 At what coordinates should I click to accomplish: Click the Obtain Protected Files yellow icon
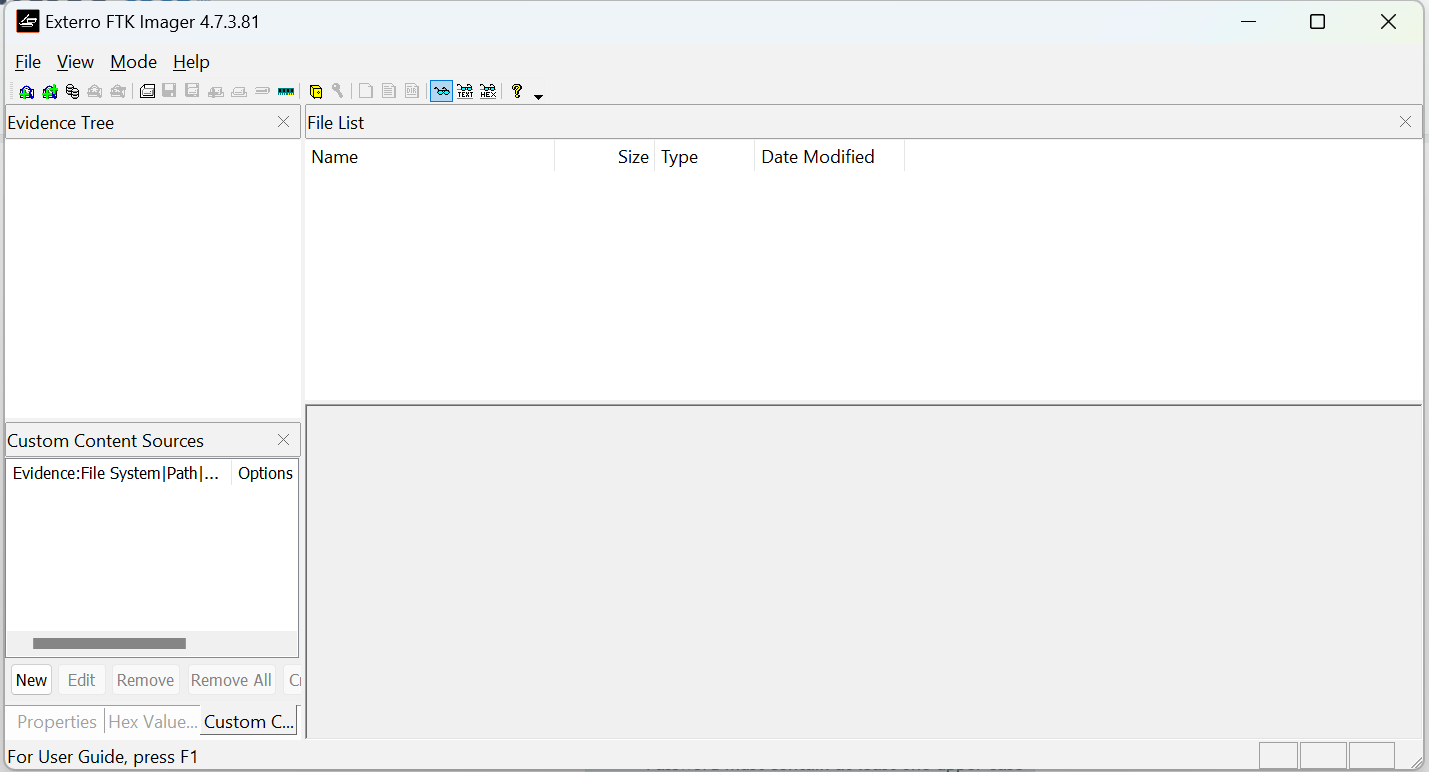(x=316, y=92)
